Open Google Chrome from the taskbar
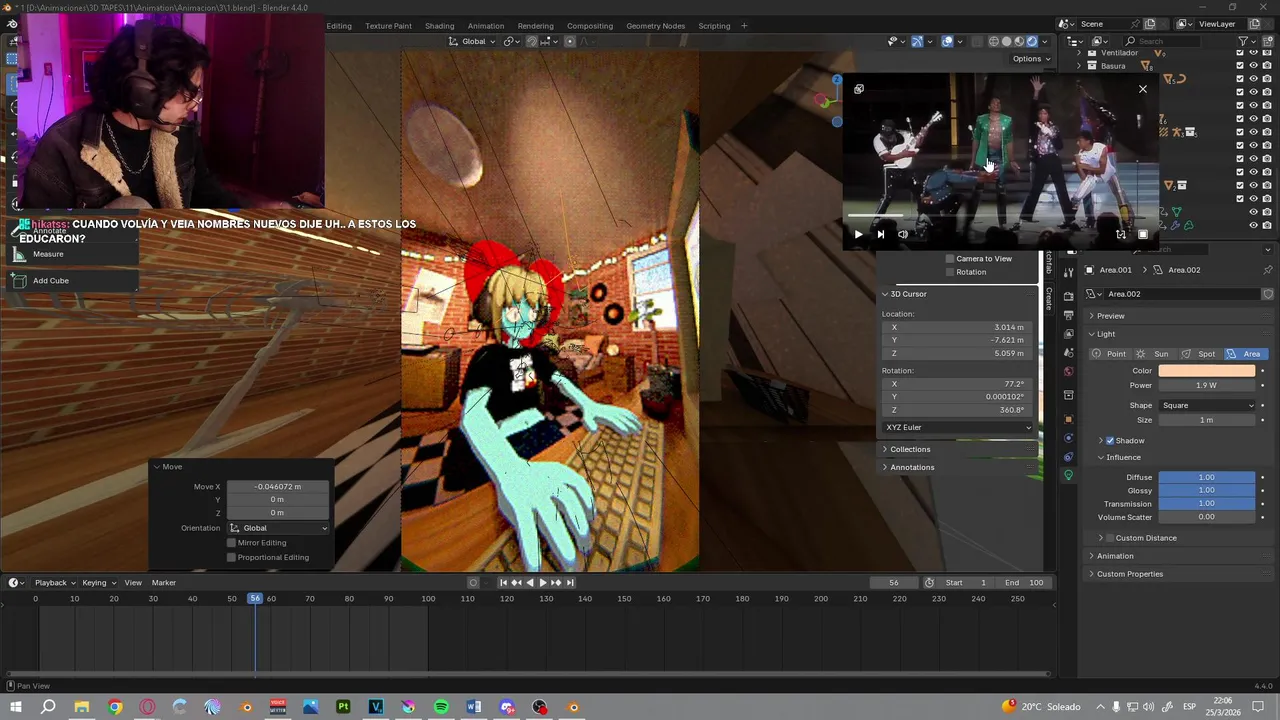 click(x=114, y=707)
